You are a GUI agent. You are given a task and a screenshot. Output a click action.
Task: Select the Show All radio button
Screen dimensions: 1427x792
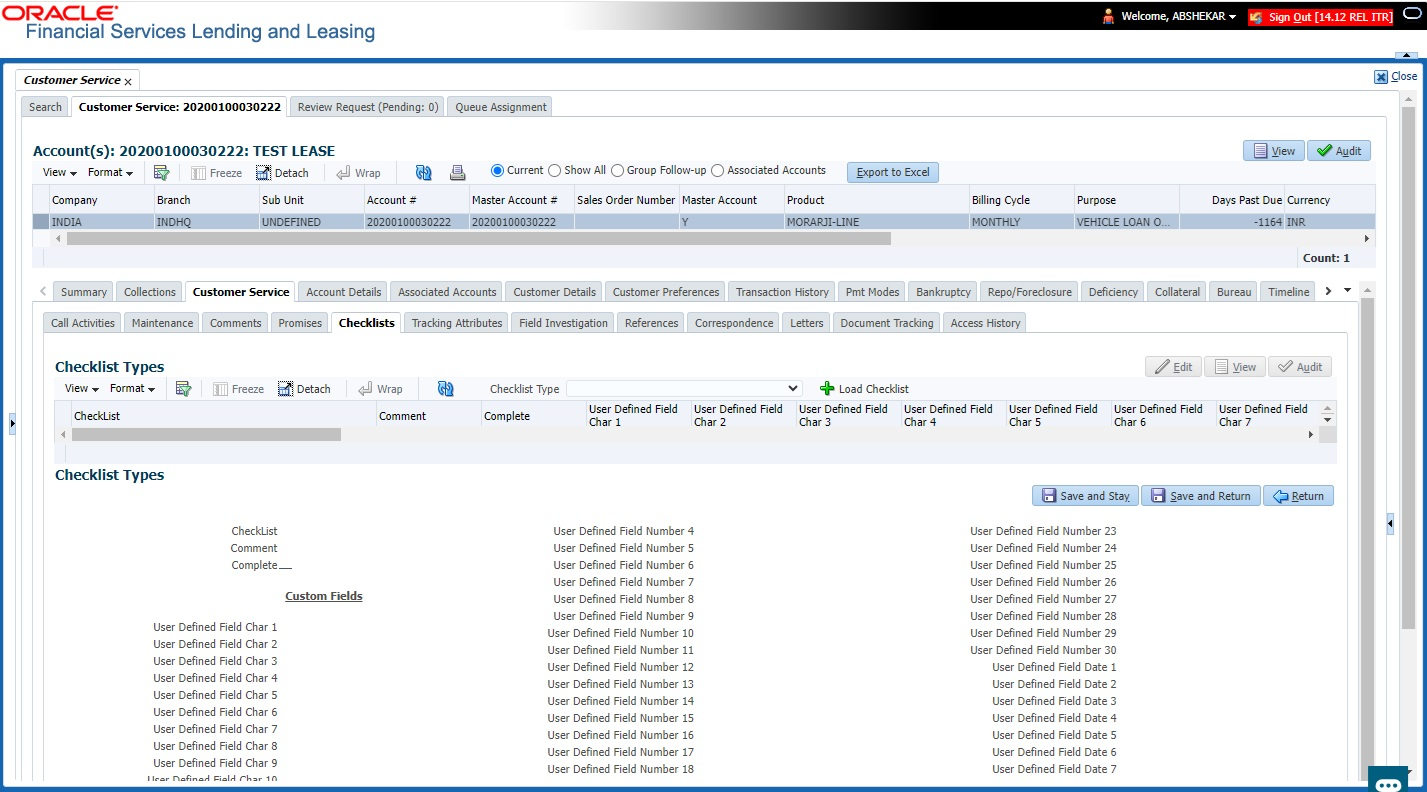click(555, 171)
